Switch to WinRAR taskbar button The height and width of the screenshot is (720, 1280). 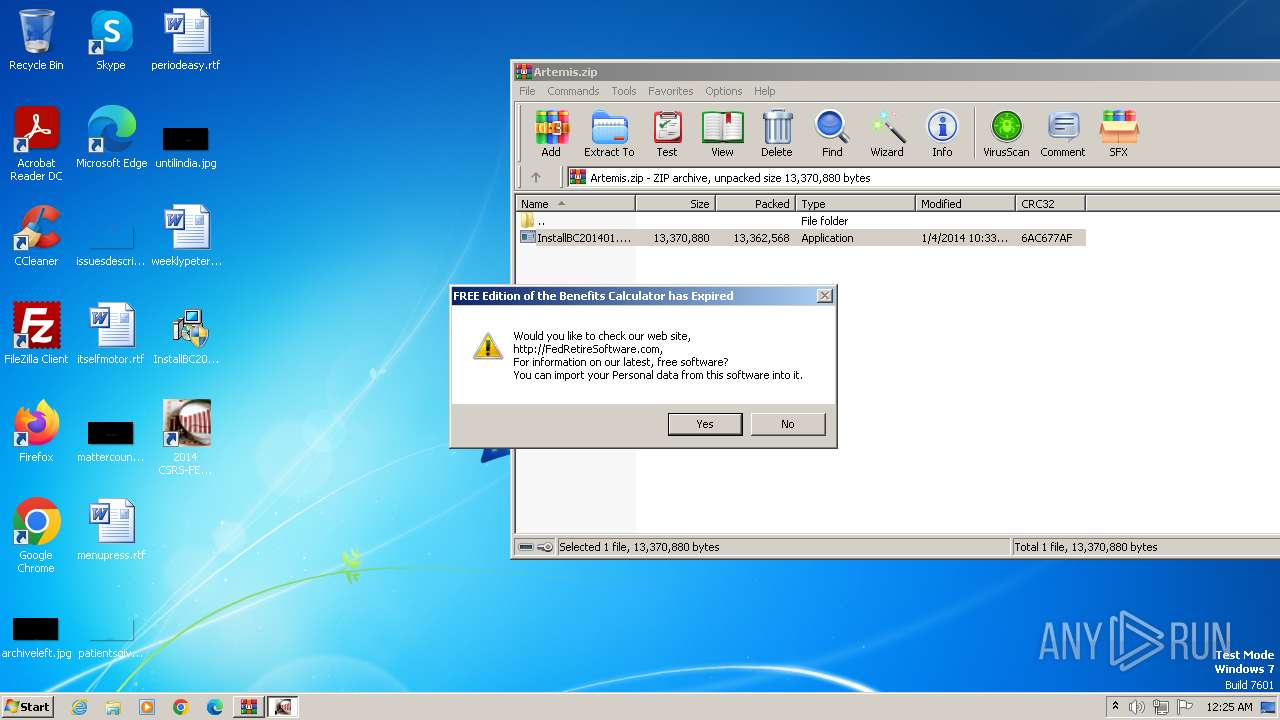tap(249, 707)
